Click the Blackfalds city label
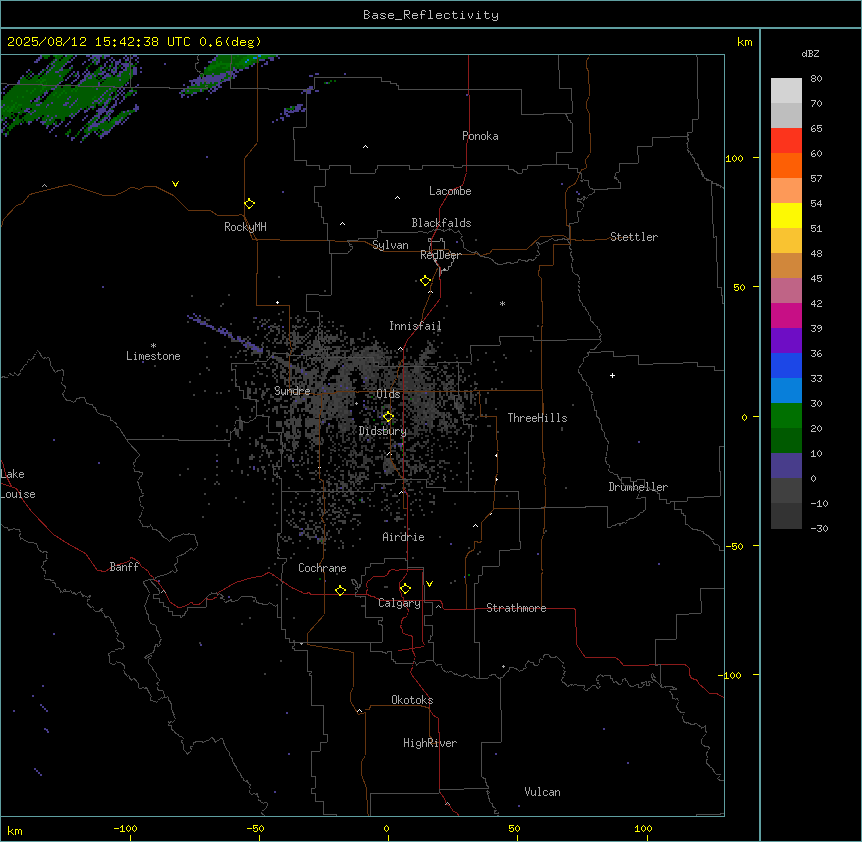 [441, 223]
